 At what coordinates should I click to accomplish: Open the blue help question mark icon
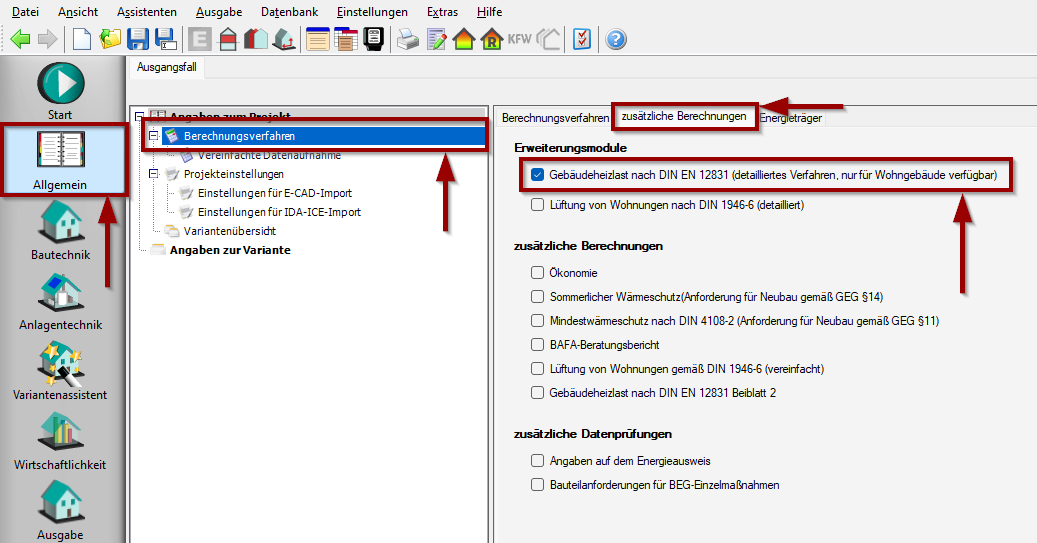click(616, 40)
